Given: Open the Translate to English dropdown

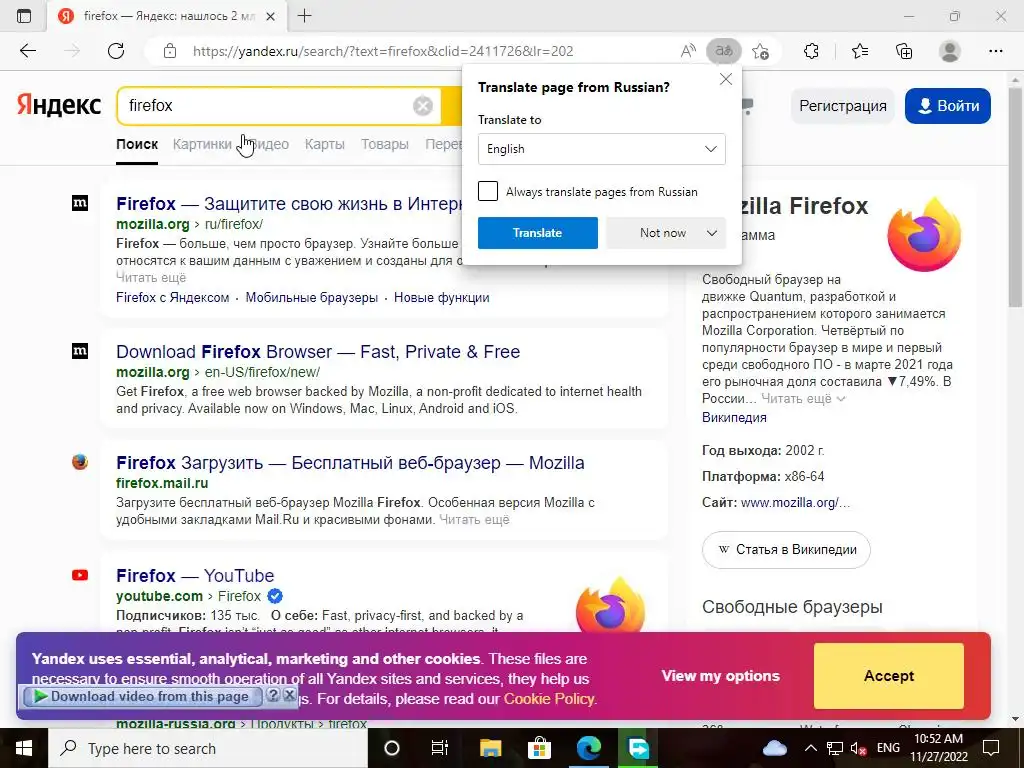Looking at the screenshot, I should [601, 149].
